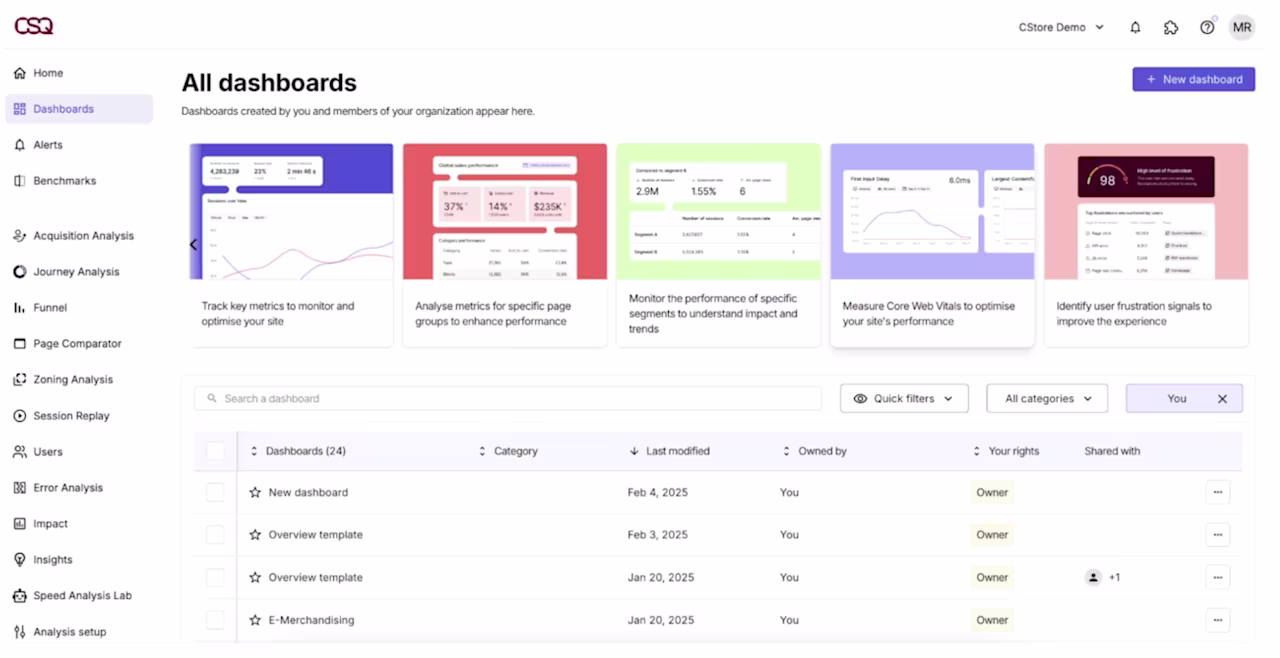Focus the Search a dashboard field

point(508,398)
